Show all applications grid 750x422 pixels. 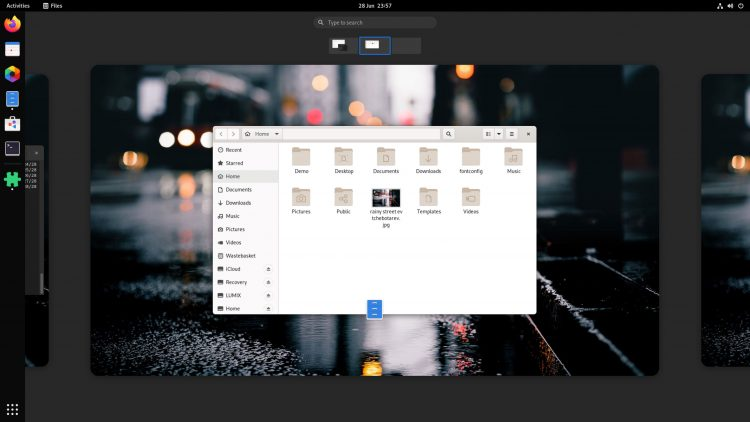(12, 410)
